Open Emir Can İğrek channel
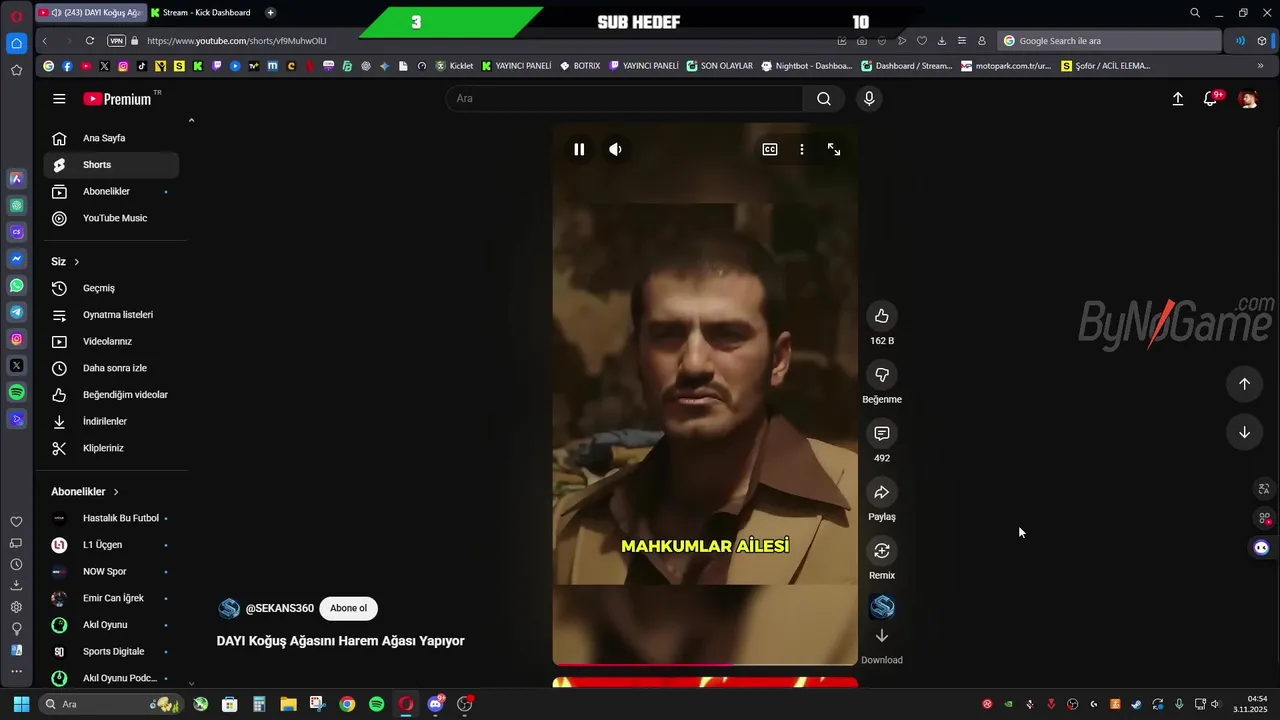Image resolution: width=1280 pixels, height=720 pixels. [x=111, y=598]
